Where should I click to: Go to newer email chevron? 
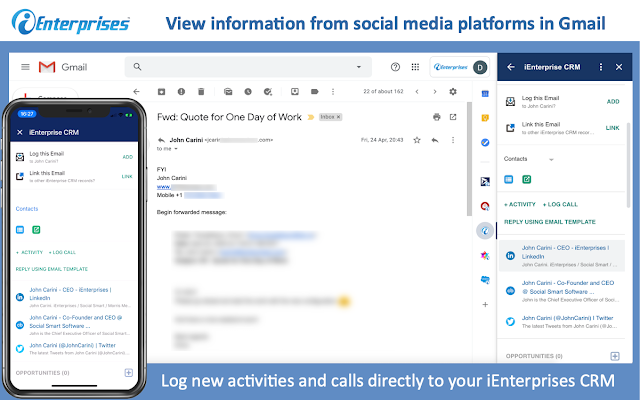417,91
